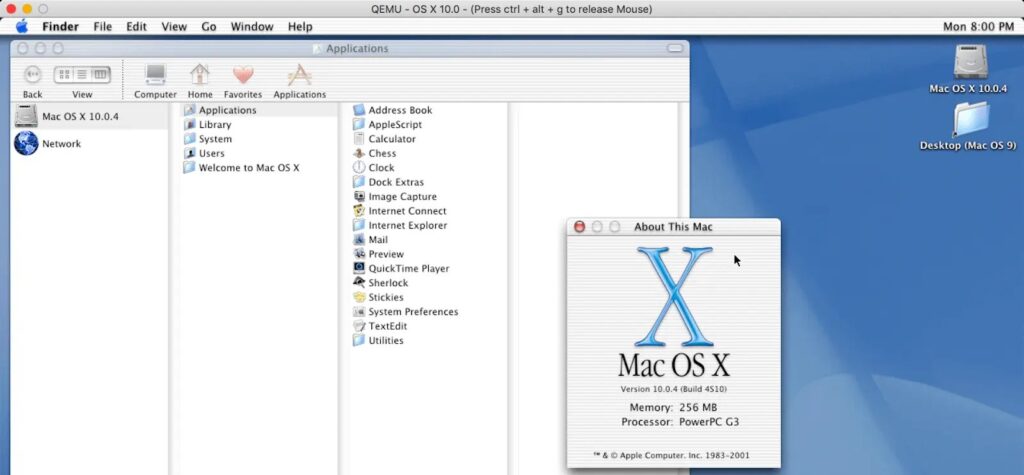Click the Applications window title
1024x475 pixels.
[357, 48]
